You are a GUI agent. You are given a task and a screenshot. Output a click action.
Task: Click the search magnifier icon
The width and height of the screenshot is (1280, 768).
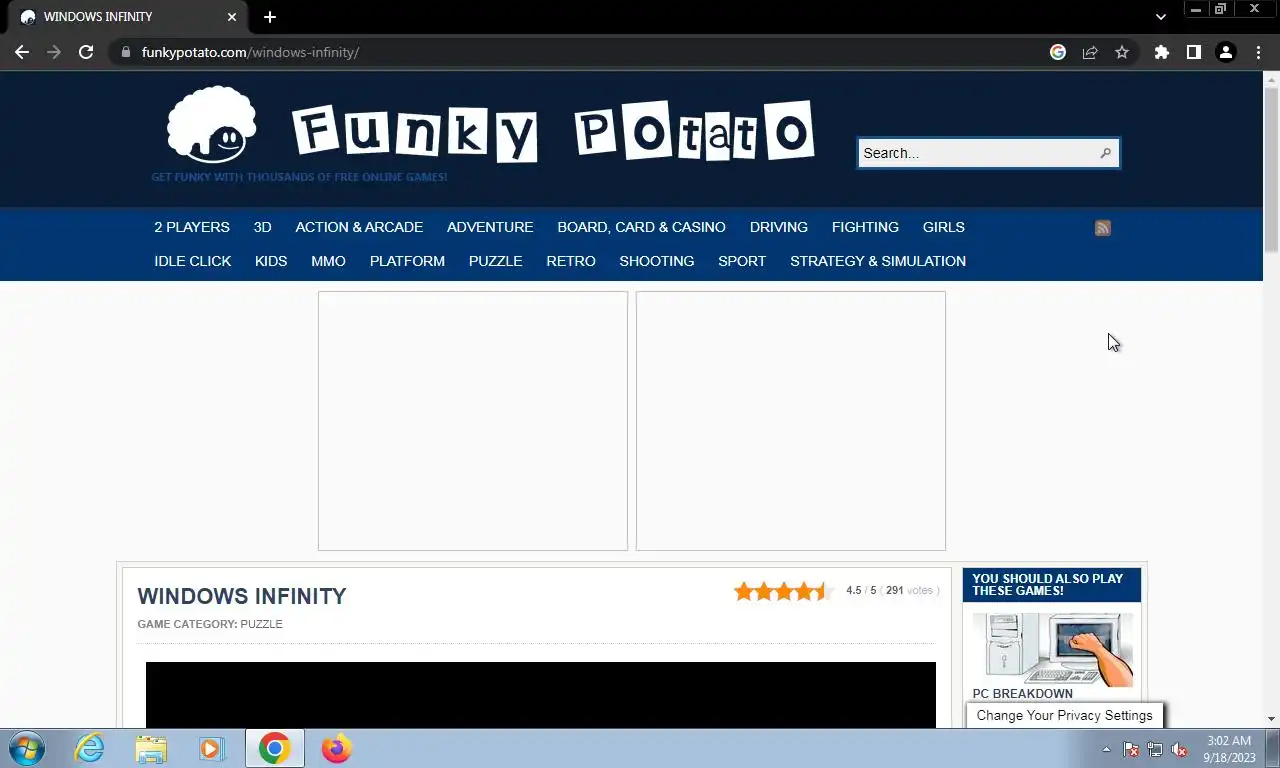pos(1105,153)
